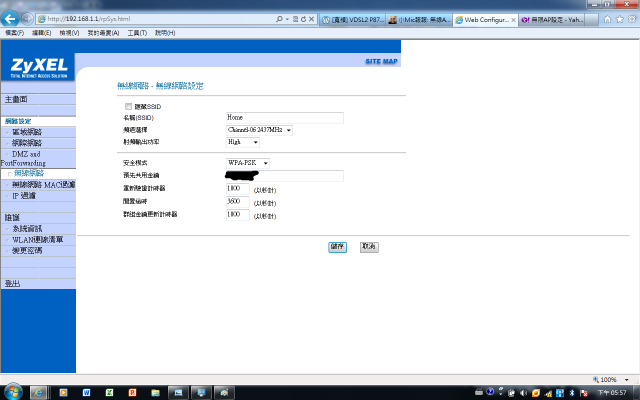Open Word from the taskbar
Viewport: 640px width, 400px height.
(x=86, y=392)
